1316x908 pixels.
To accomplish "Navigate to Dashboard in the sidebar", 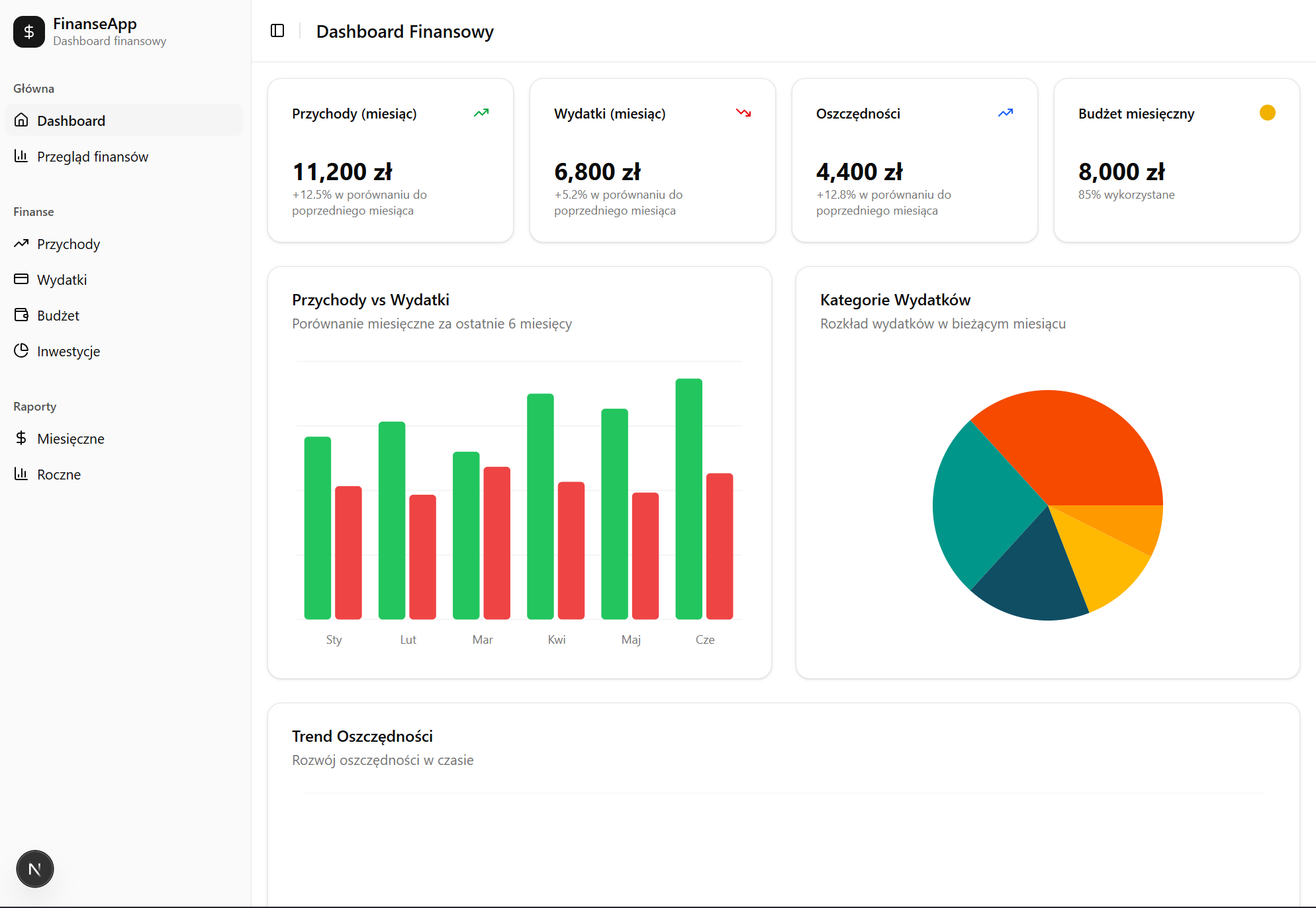I will [x=71, y=120].
